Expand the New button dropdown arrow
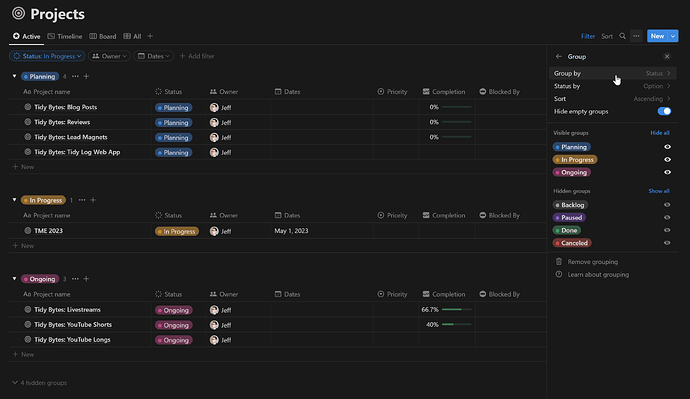Viewport: 690px width, 399px height. [x=673, y=36]
